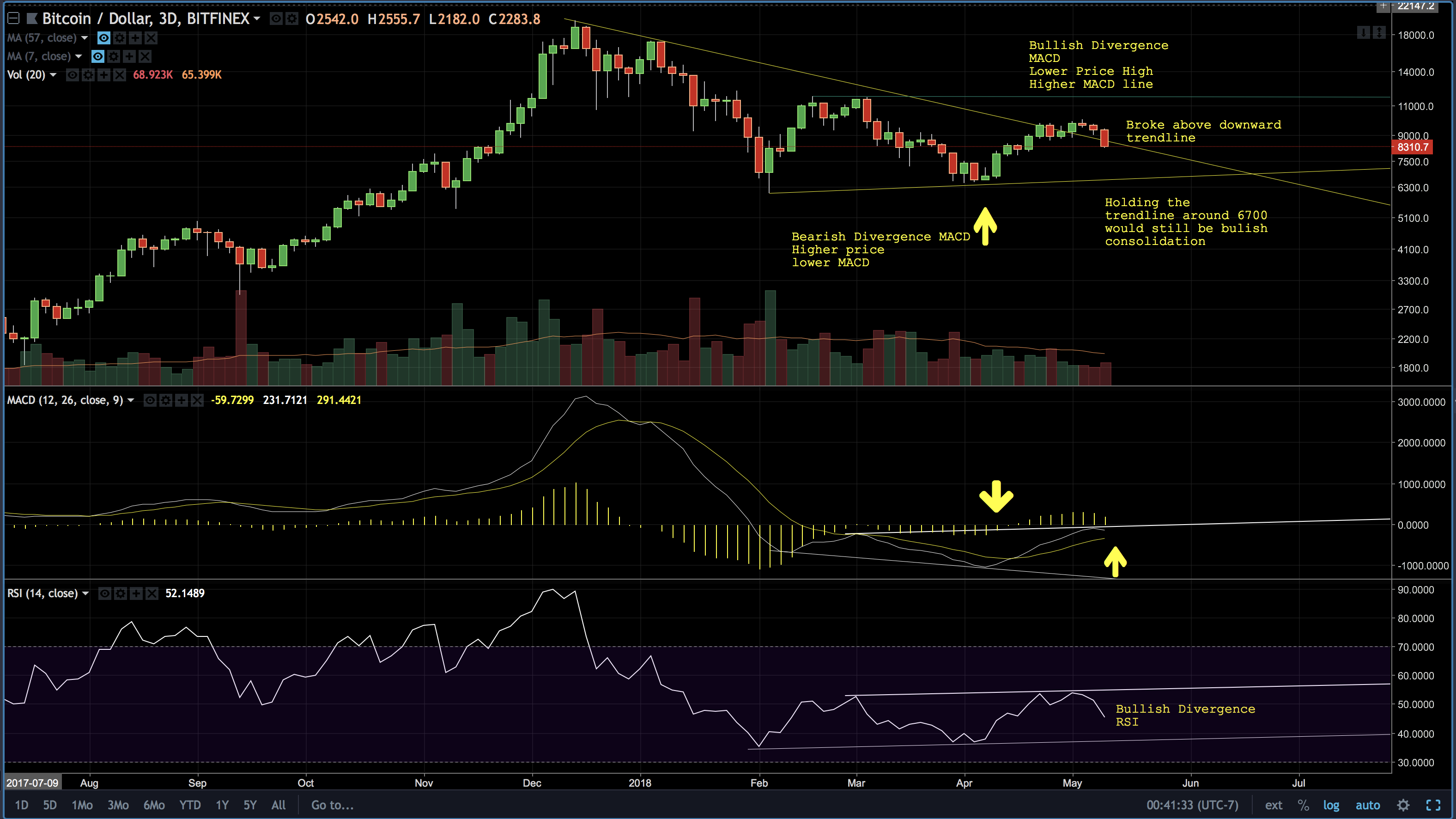Select the 3Mo time range
Image resolution: width=1456 pixels, height=819 pixels.
118,805
